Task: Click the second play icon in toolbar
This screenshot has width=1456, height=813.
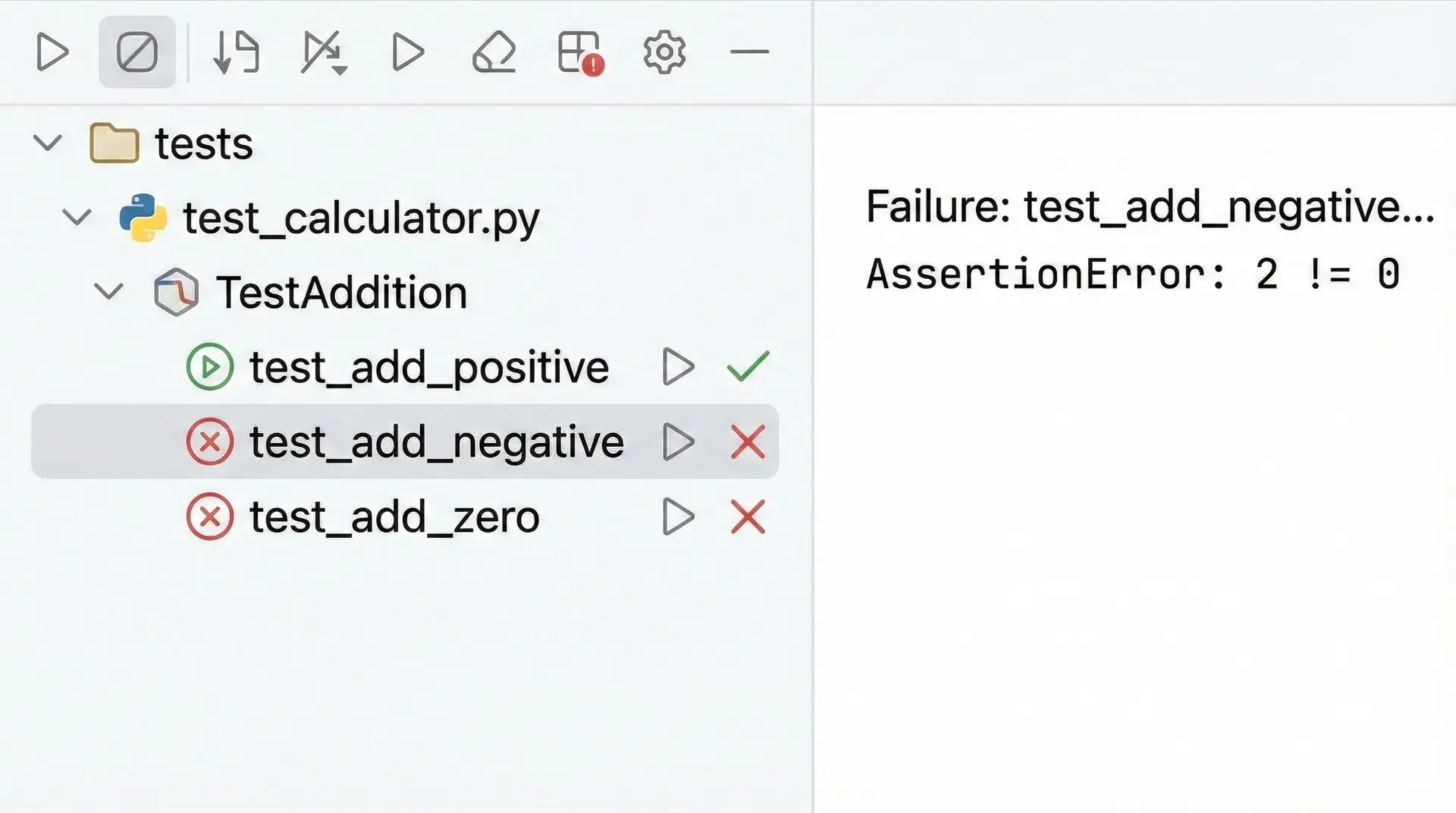Action: pyautogui.click(x=408, y=52)
